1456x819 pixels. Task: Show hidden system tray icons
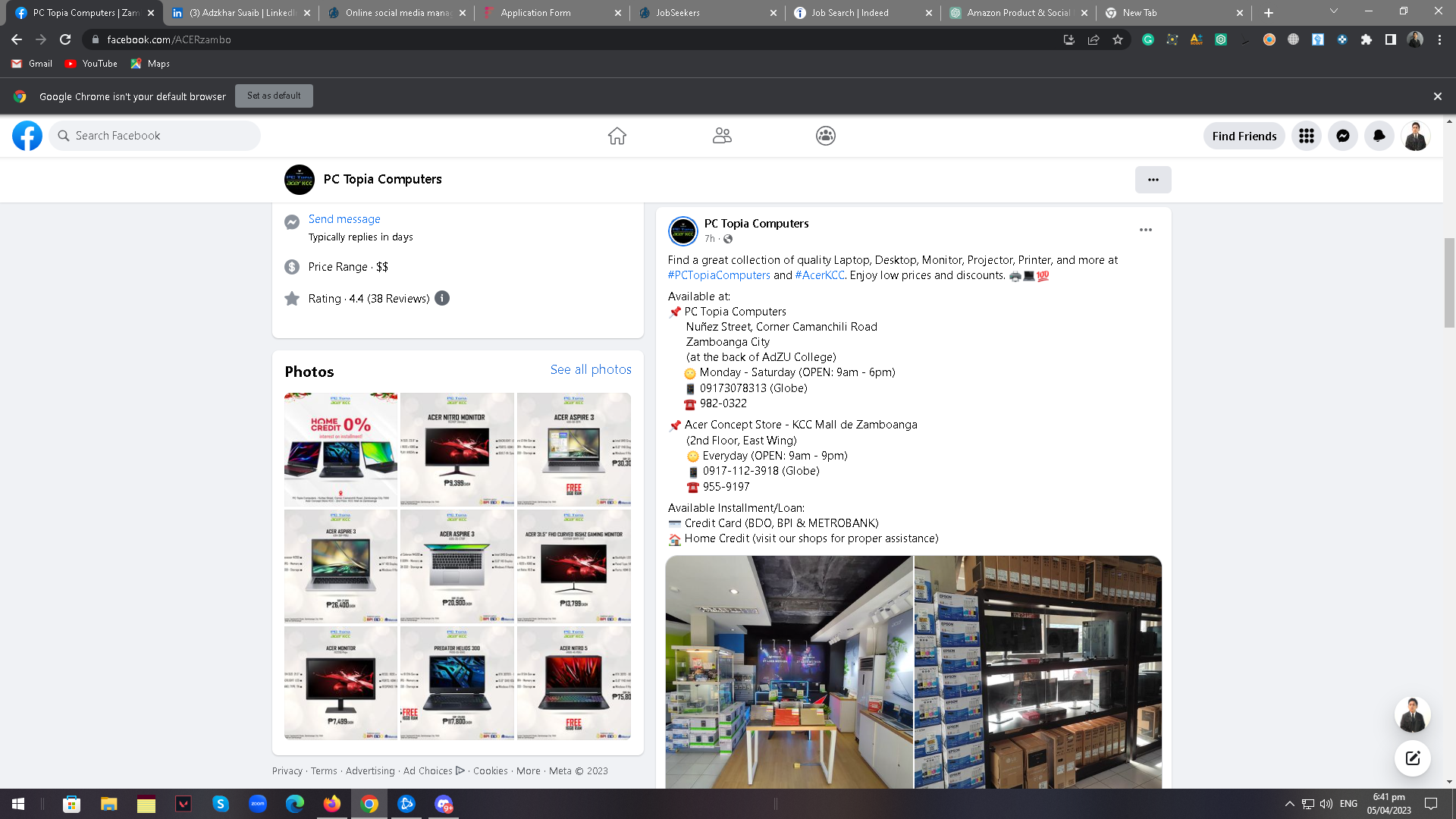tap(1290, 804)
